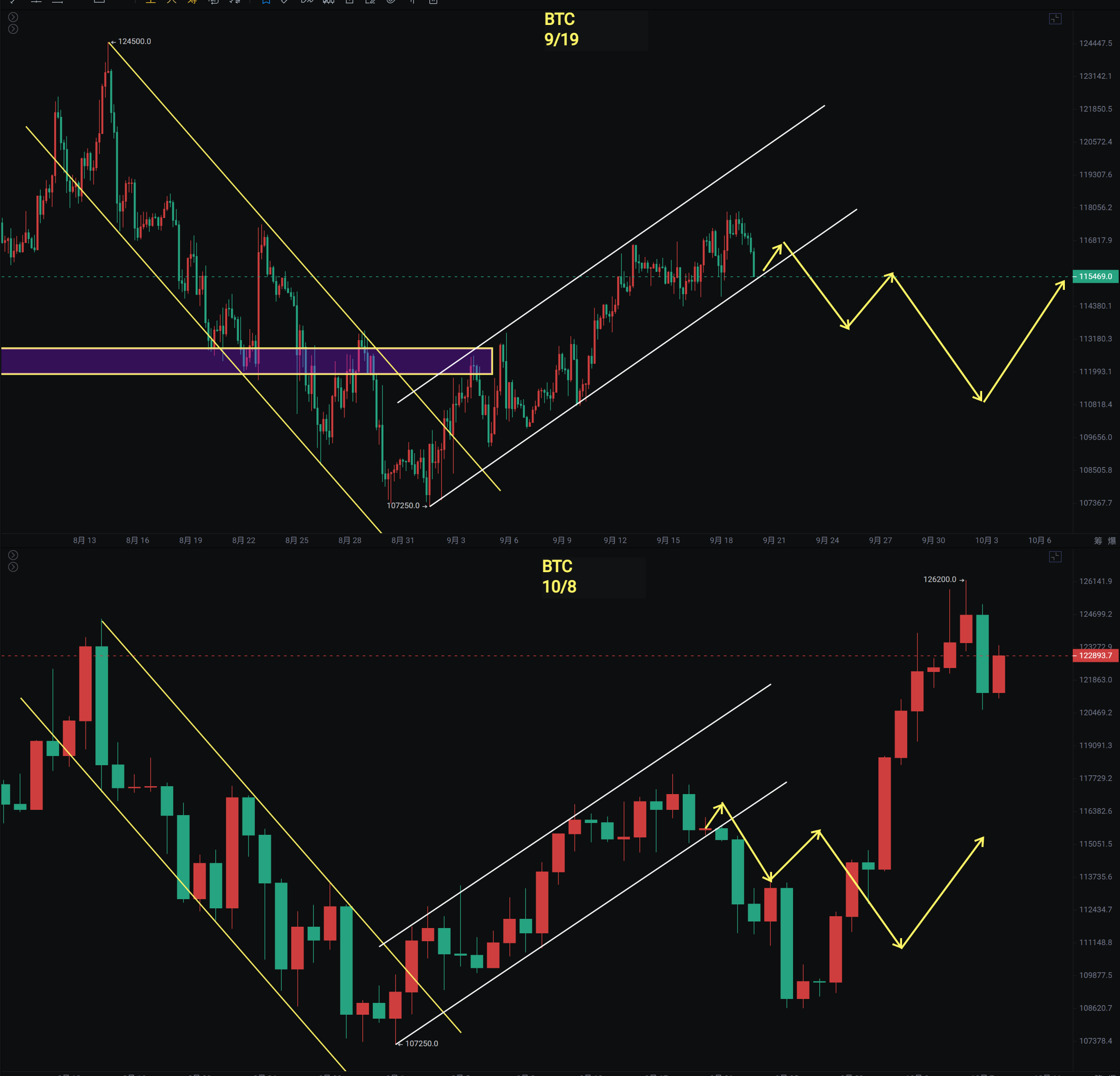Screen dimensions: 1120x1076
Task: Expand the lower circular chevron on the BTC 10/8 chart
Action: click(13, 567)
